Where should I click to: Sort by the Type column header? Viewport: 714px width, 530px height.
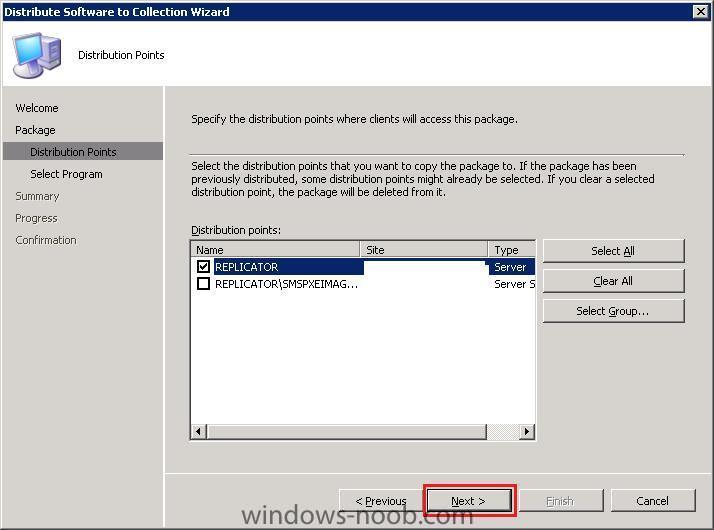(512, 250)
